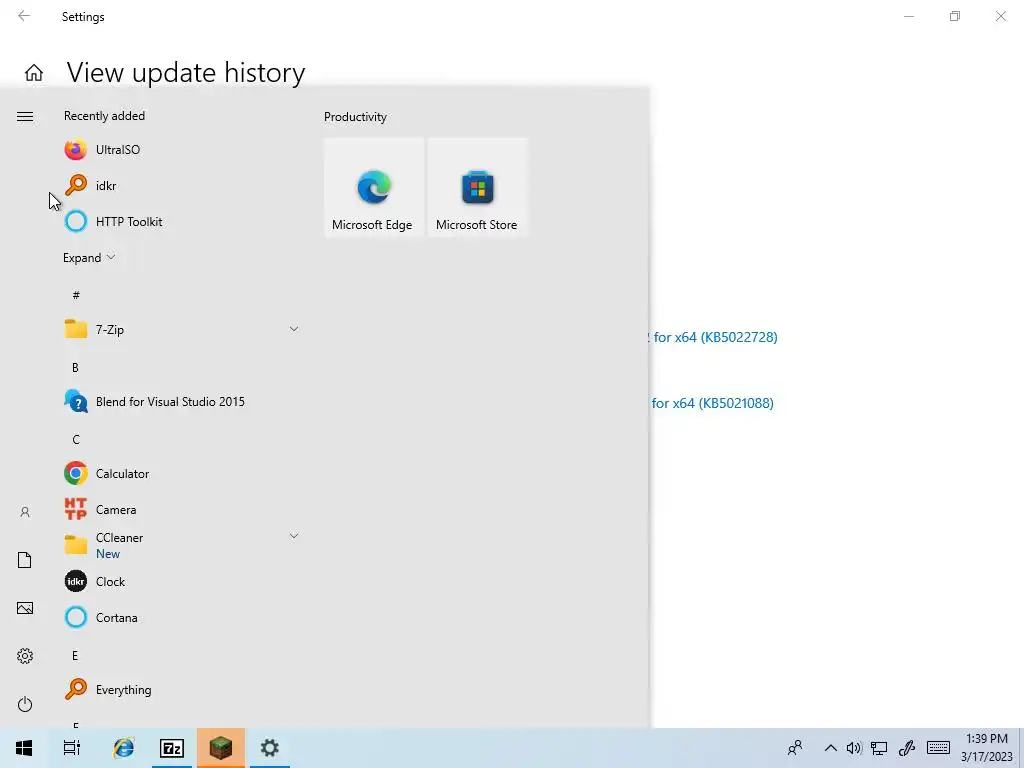Open the volume control icon

[x=854, y=748]
